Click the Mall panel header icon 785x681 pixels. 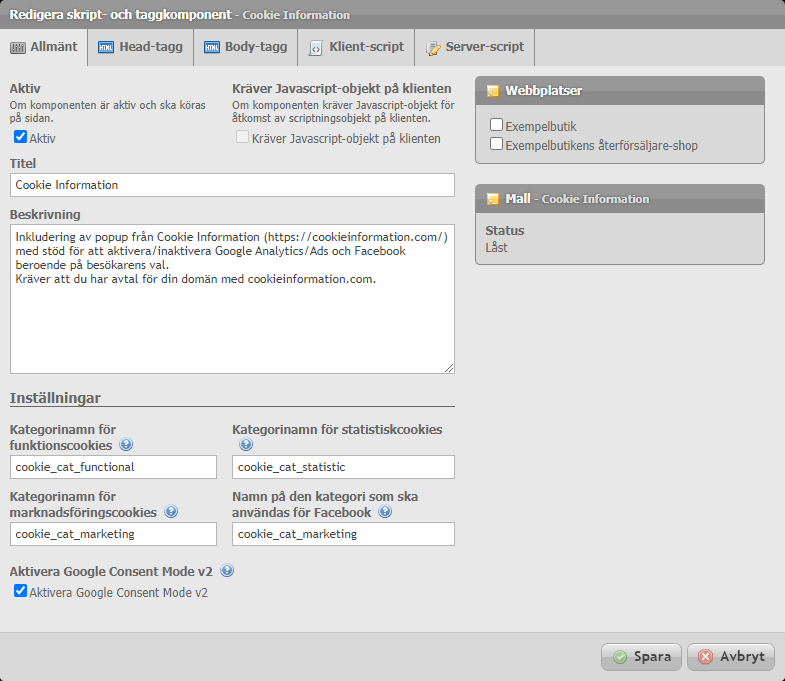tap(492, 199)
